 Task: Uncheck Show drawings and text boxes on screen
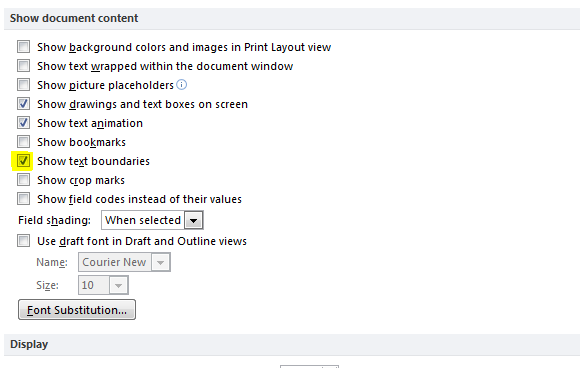click(x=23, y=104)
